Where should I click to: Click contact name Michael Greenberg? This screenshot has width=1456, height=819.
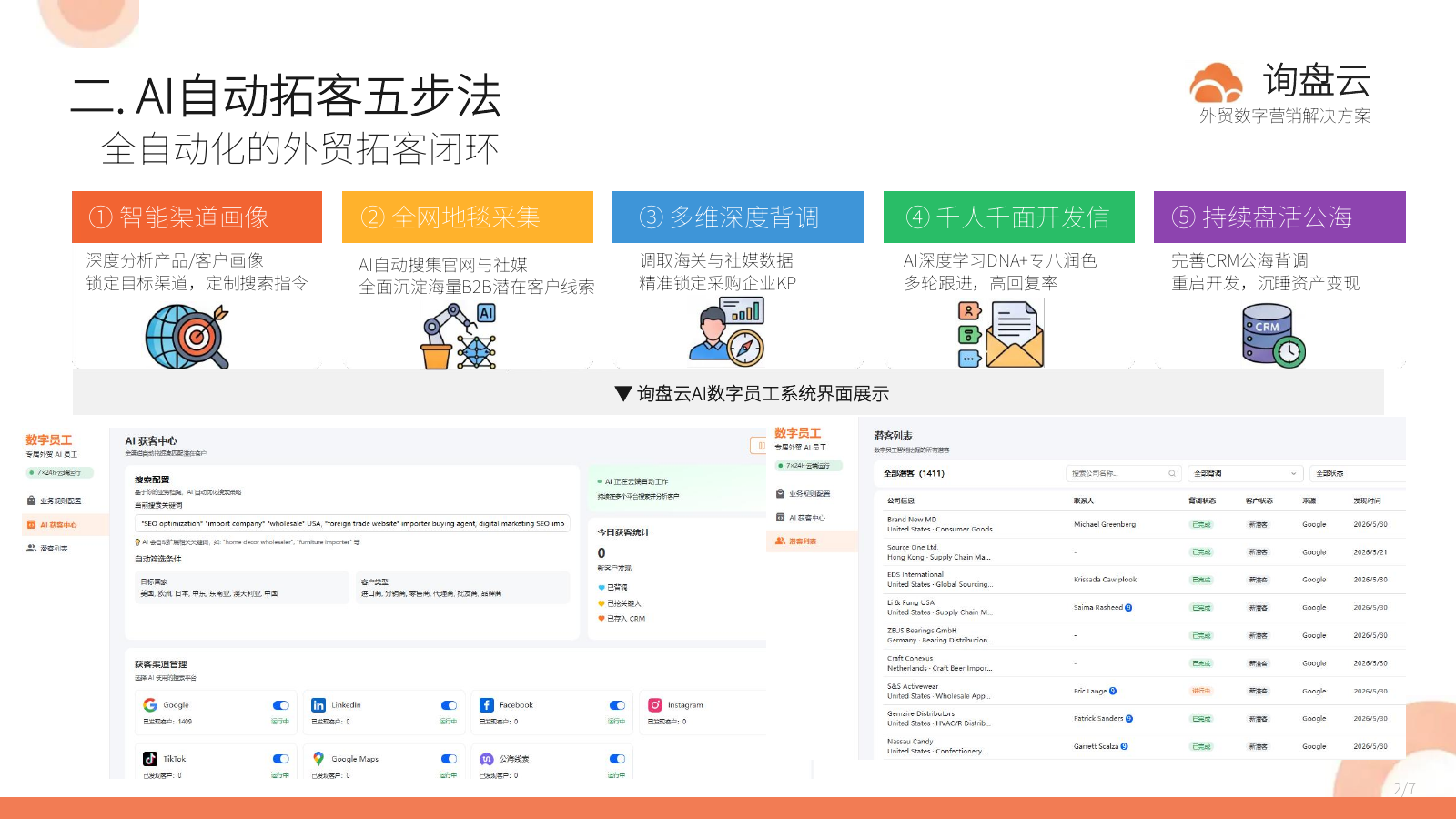tap(1105, 524)
